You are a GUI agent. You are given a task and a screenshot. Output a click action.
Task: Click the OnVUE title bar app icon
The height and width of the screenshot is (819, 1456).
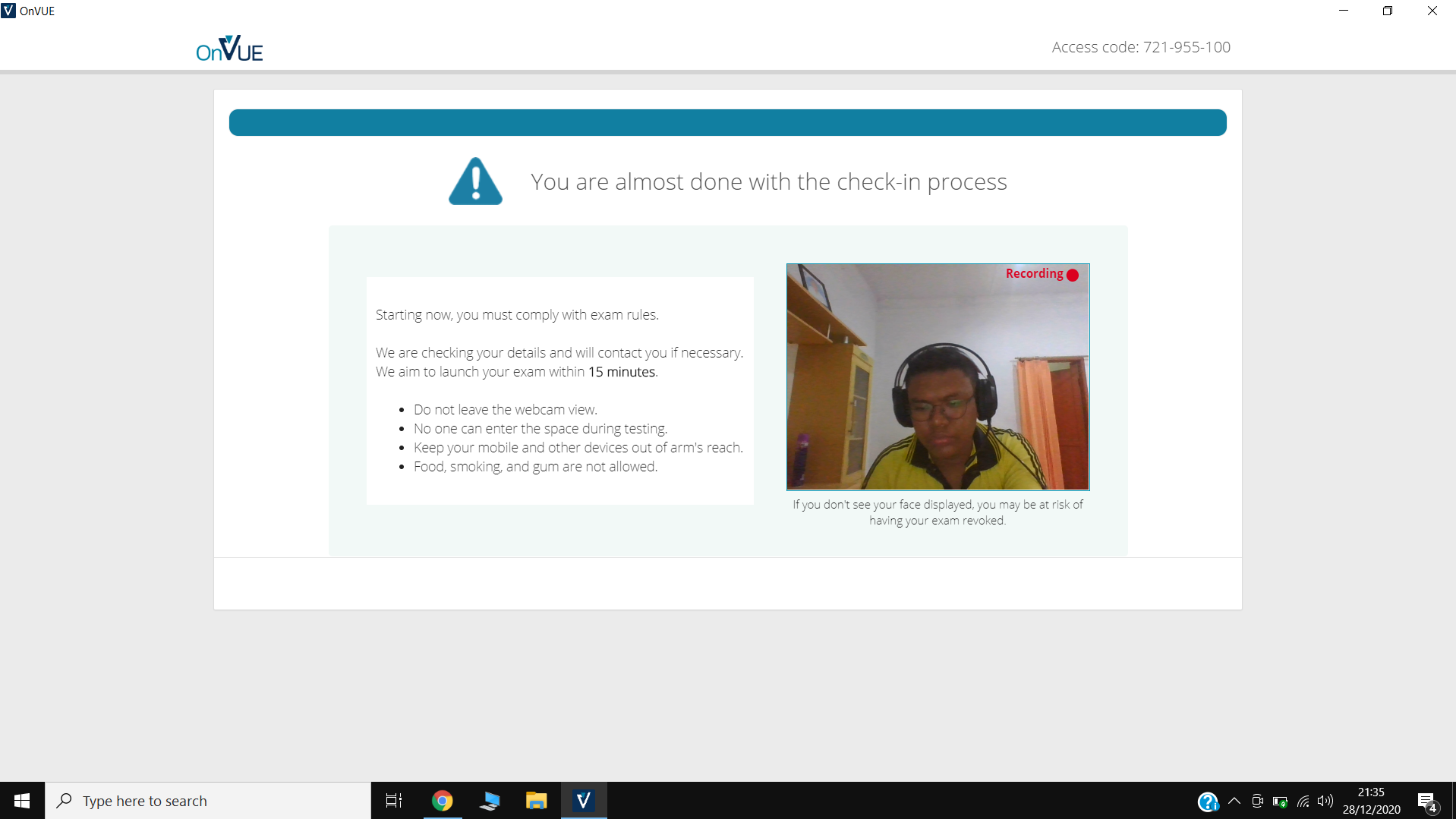8,11
